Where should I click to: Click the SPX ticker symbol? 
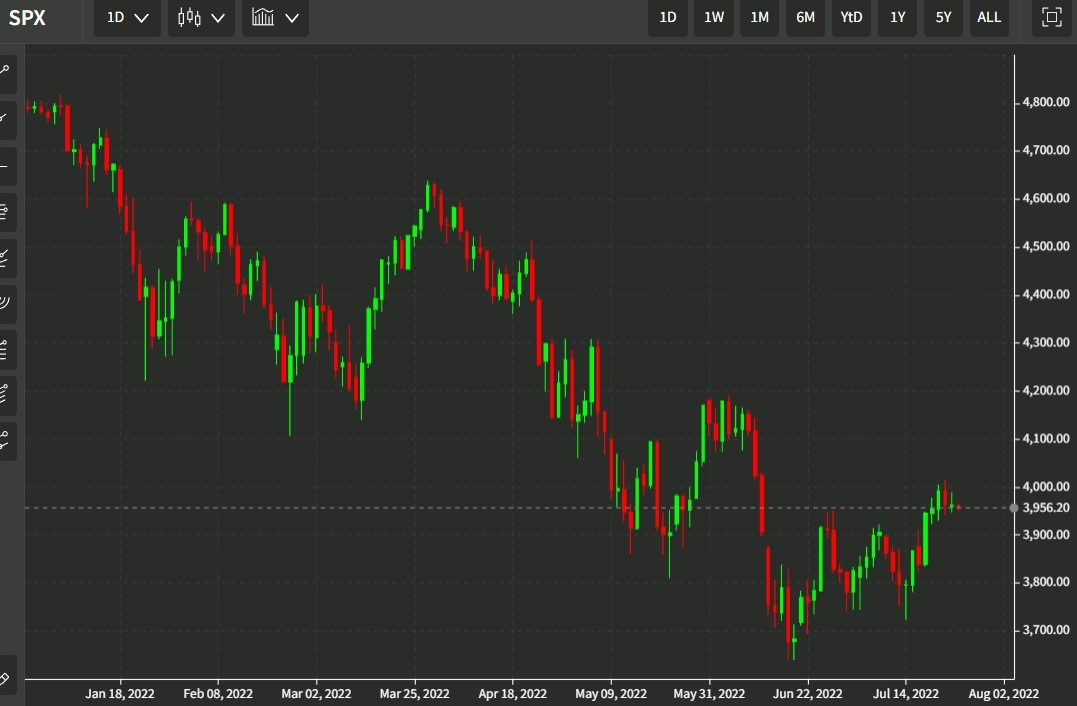click(27, 18)
